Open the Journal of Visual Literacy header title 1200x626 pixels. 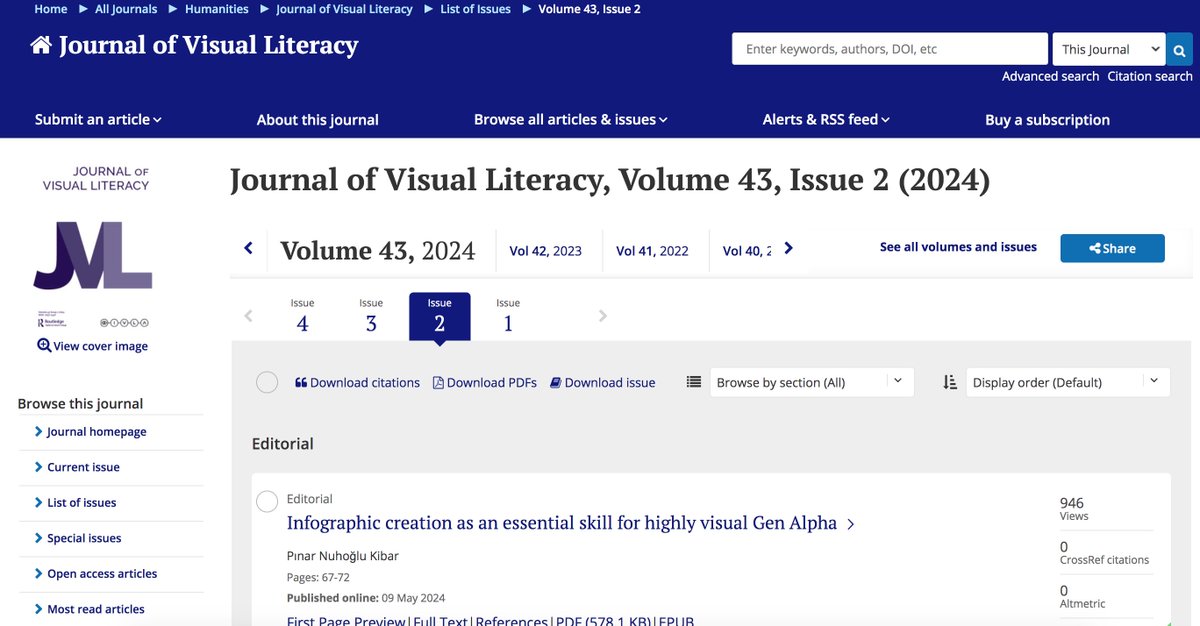(208, 46)
